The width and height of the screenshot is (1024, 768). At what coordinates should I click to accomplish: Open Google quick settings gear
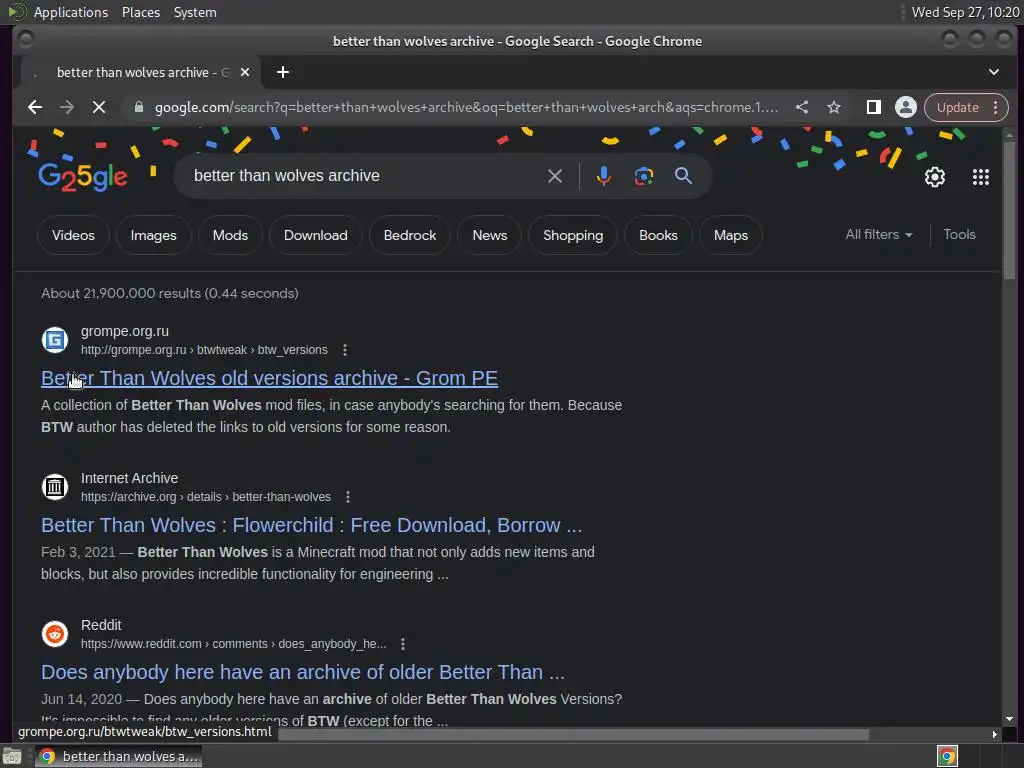click(x=935, y=177)
